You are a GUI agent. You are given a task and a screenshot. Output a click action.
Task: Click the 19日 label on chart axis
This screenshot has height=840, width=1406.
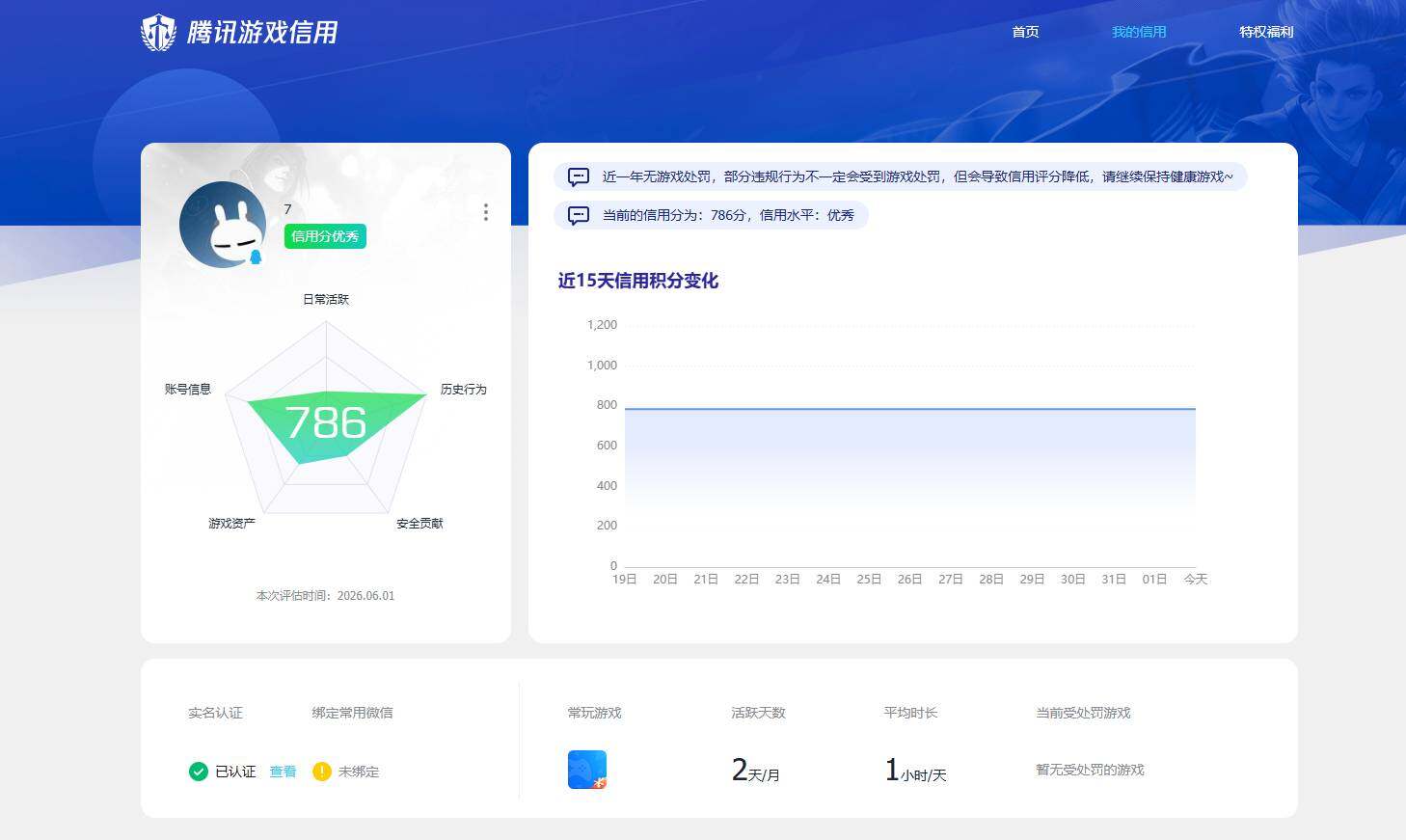pos(625,579)
